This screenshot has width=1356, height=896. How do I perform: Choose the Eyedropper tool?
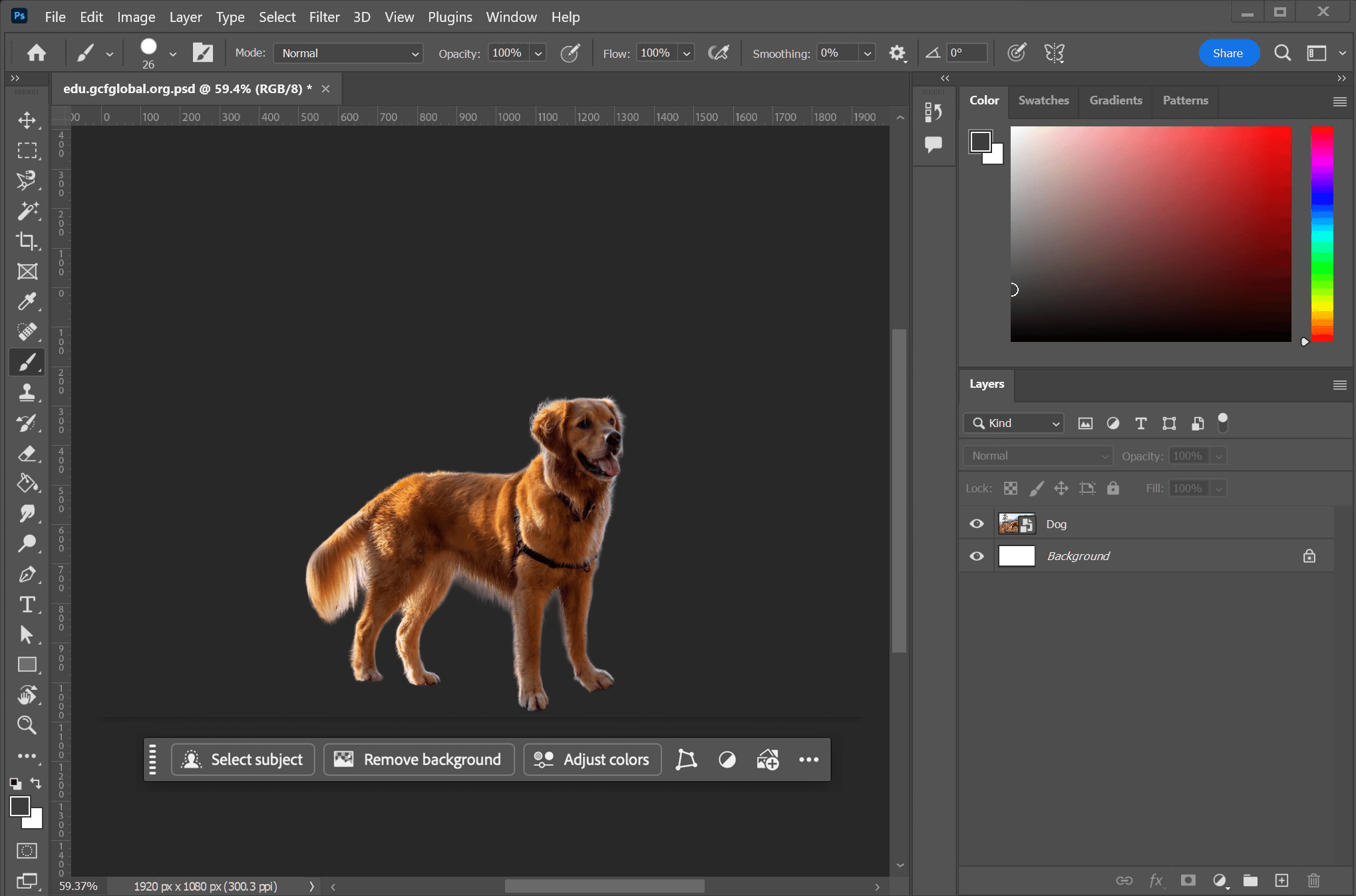(27, 301)
